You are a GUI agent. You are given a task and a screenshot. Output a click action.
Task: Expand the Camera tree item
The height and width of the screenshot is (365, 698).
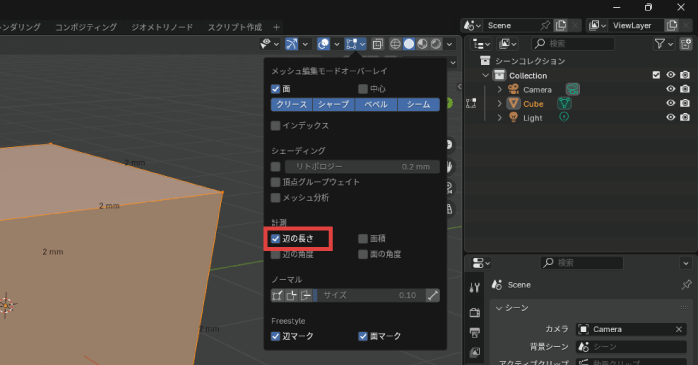click(499, 89)
